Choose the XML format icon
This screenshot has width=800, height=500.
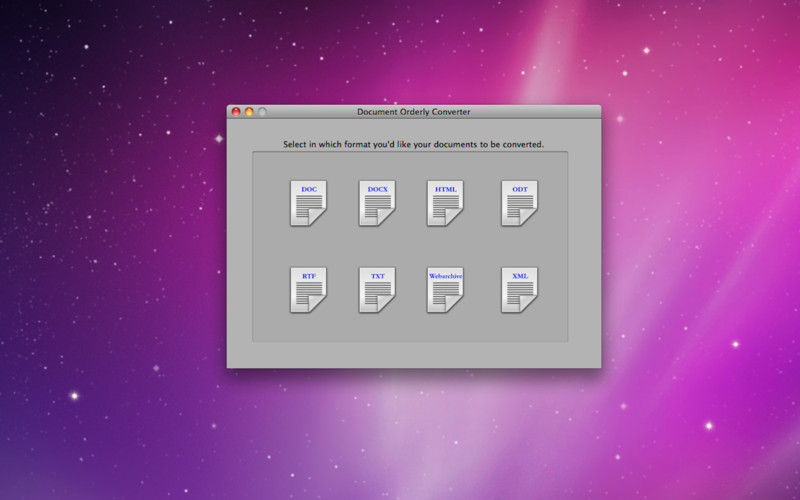tap(519, 290)
